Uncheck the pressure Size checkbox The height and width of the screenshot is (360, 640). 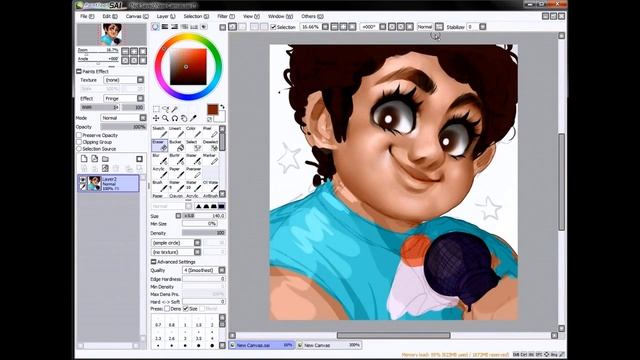click(x=186, y=309)
